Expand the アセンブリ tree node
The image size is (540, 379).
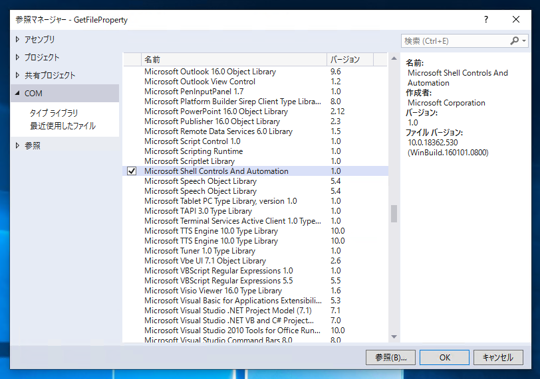(17, 40)
